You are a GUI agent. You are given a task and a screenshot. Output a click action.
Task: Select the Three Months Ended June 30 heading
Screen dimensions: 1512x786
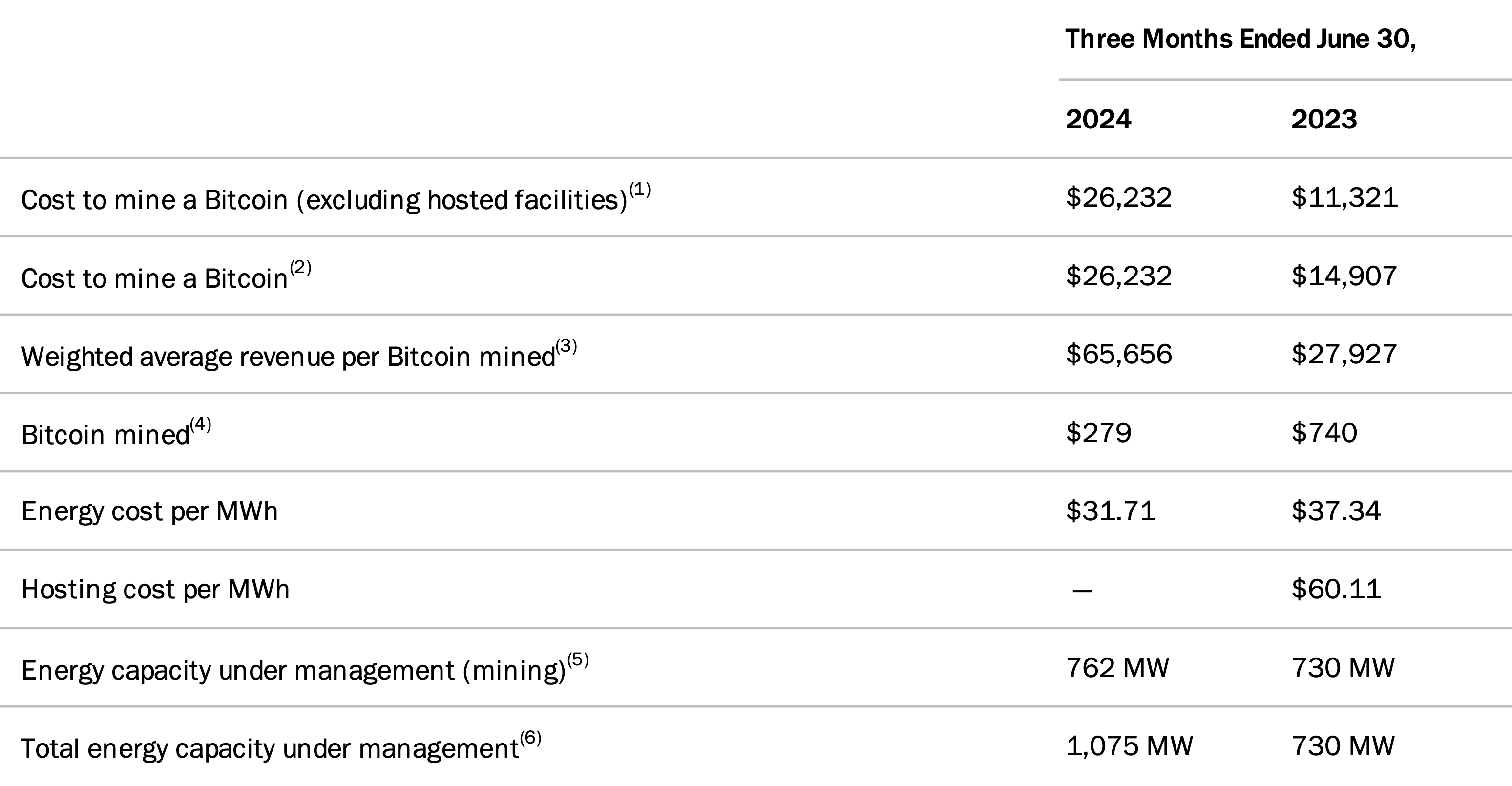[x=1241, y=40]
